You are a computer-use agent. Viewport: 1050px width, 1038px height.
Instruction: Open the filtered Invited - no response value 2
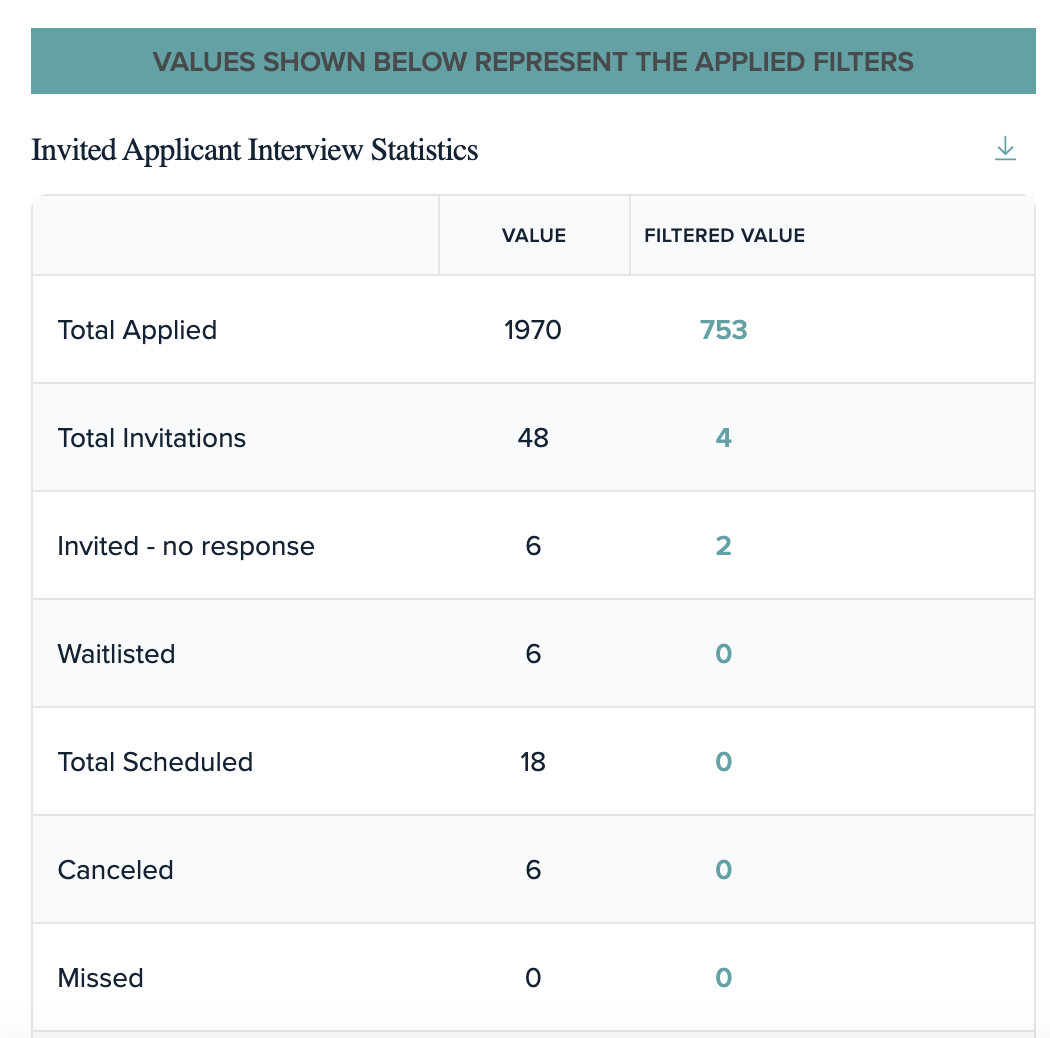click(723, 546)
